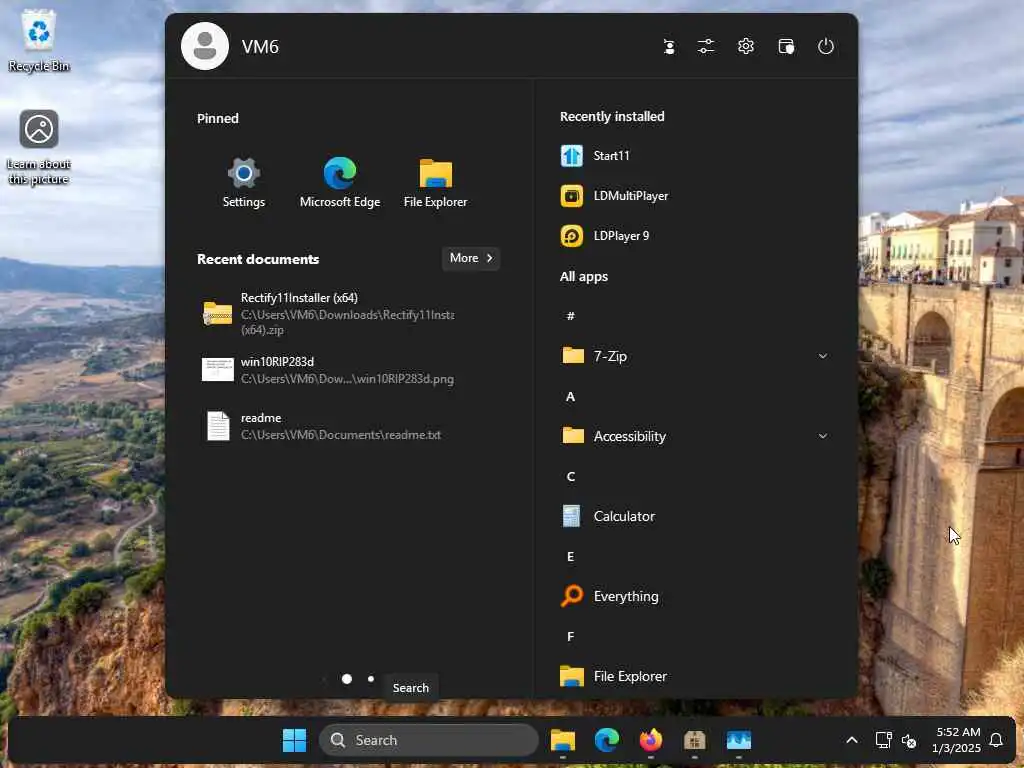
Task: Select the first page indicator dot
Action: [x=347, y=679]
